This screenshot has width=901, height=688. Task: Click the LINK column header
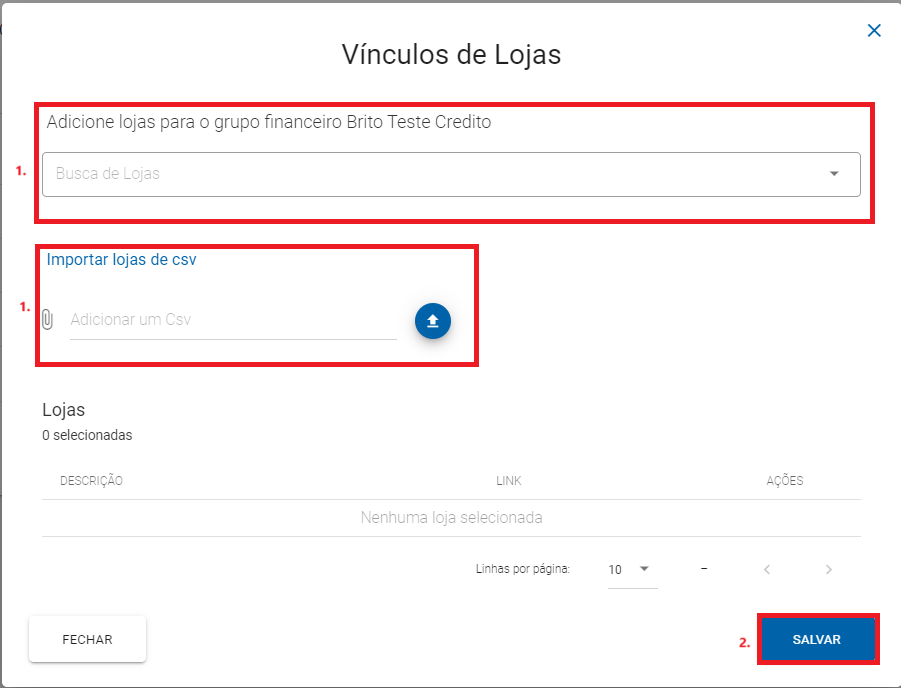tap(509, 481)
